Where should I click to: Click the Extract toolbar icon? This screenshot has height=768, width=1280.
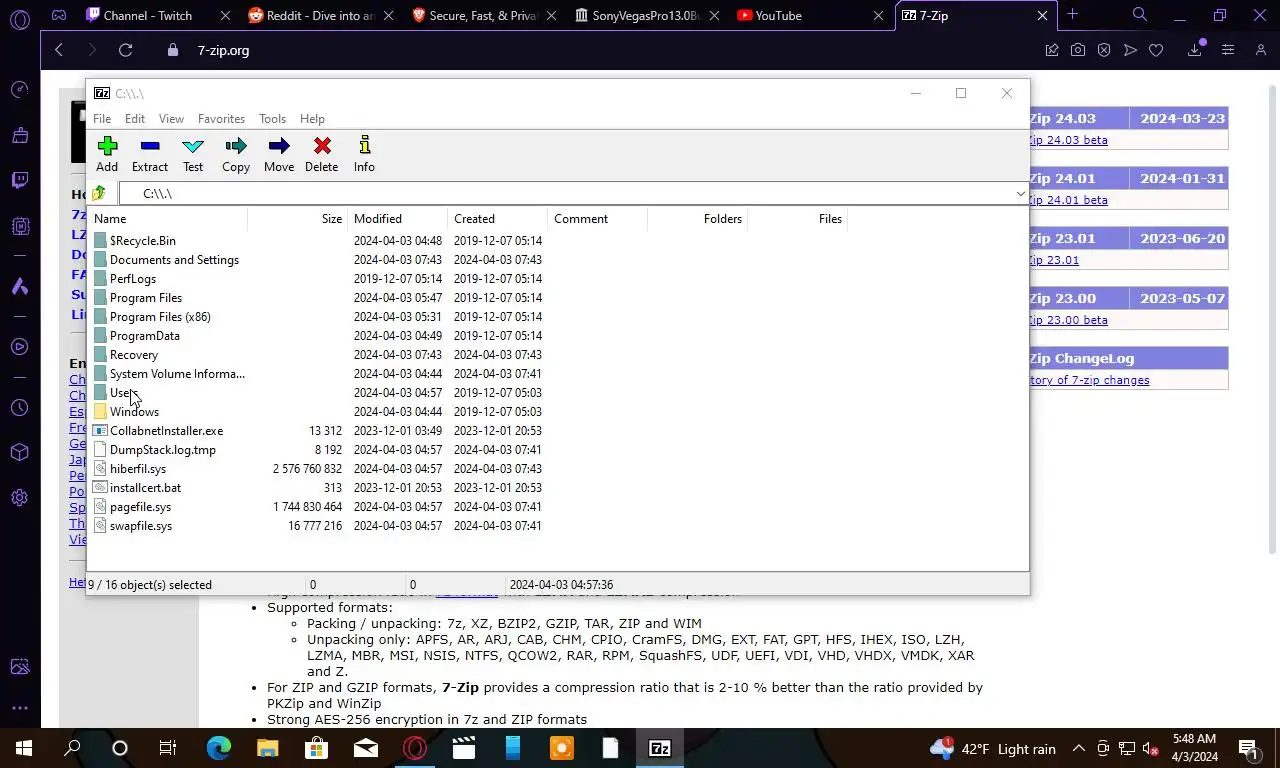coord(150,146)
